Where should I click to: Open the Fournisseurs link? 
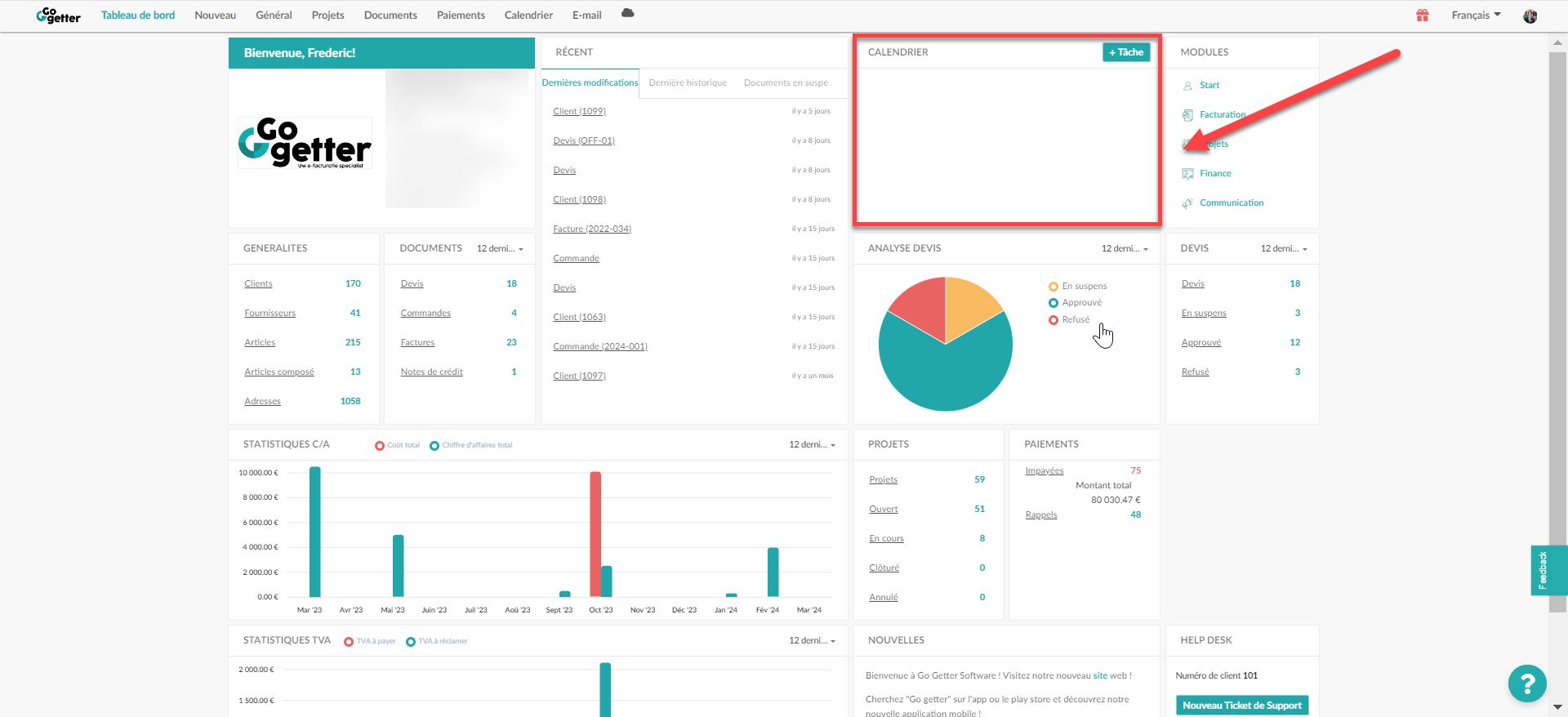(269, 314)
